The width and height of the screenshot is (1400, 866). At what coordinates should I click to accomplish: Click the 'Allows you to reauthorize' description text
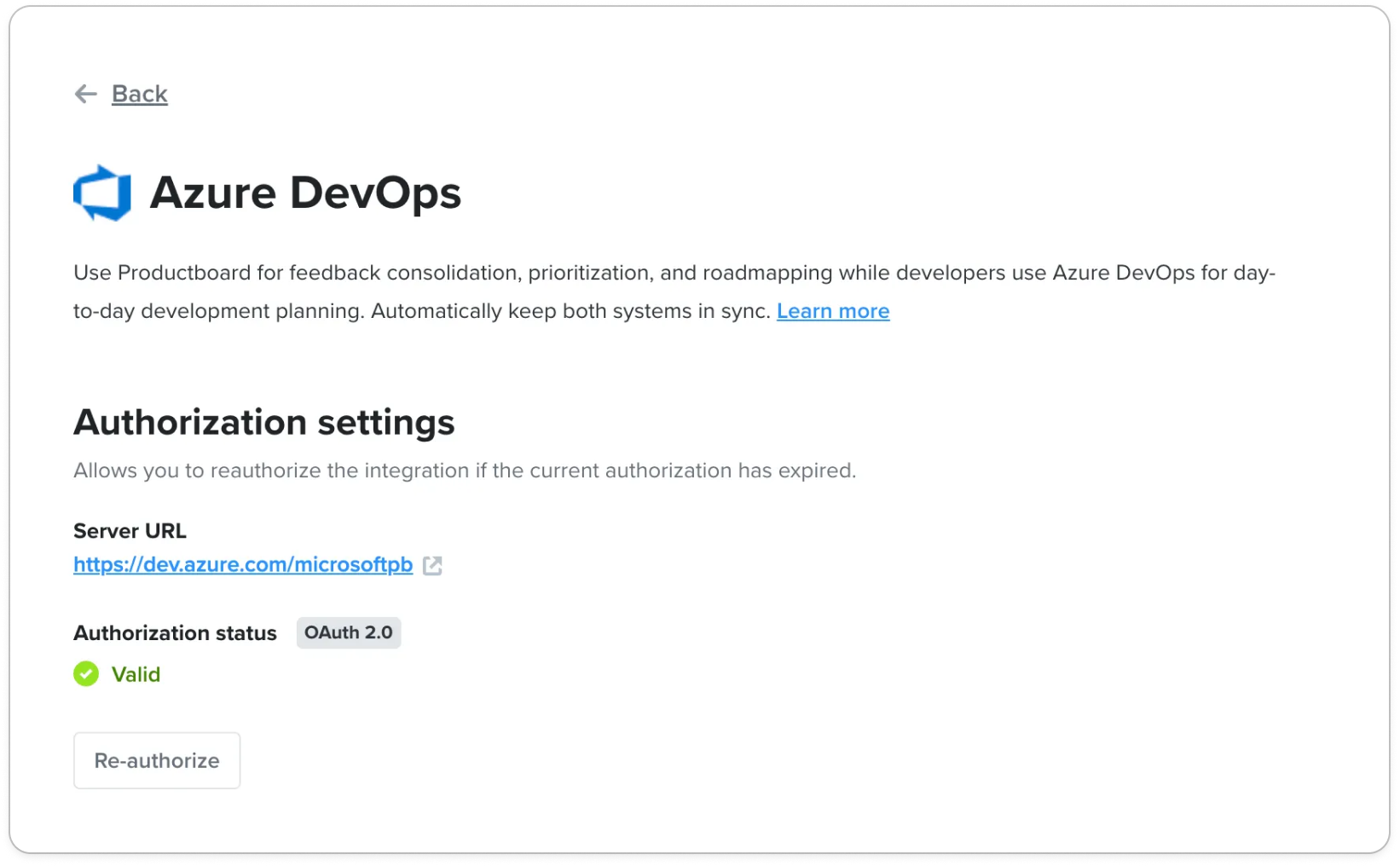(x=465, y=471)
